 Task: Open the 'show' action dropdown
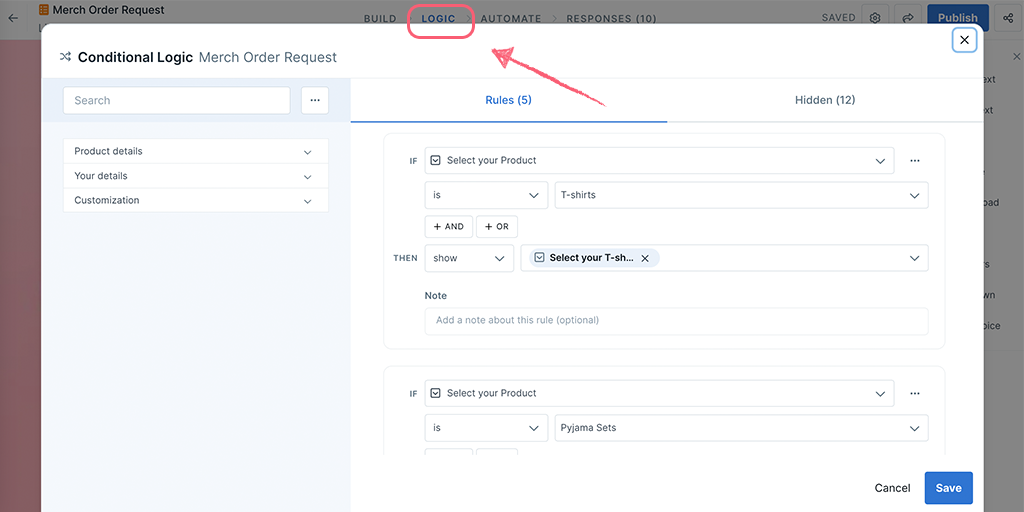[x=469, y=259]
